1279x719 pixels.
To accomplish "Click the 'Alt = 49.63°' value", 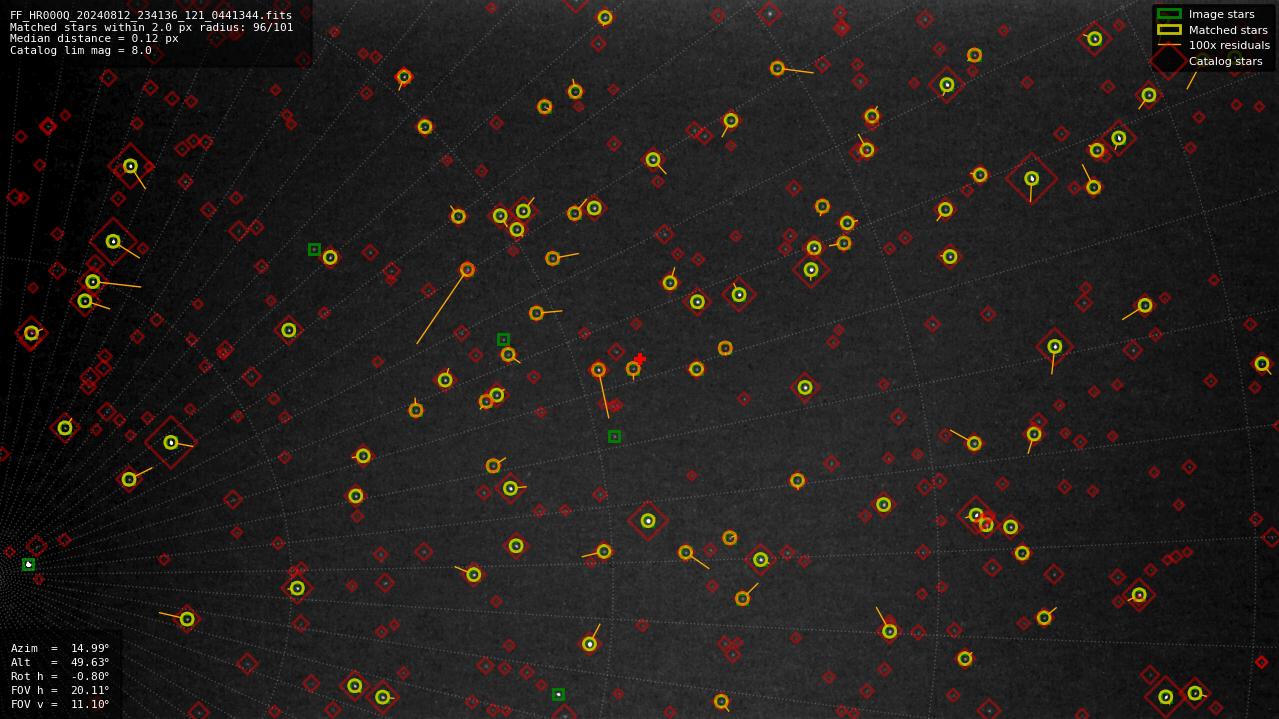I will 60,662.
